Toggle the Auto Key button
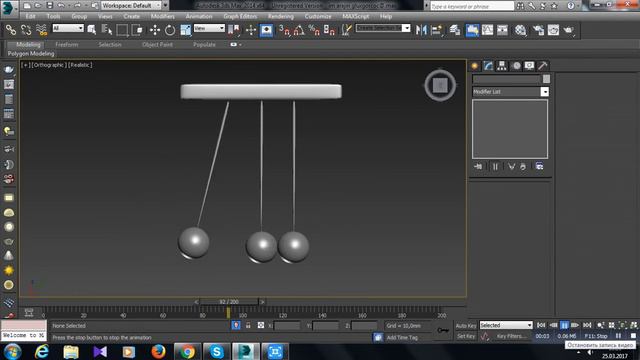This screenshot has width=640, height=360. click(x=466, y=326)
